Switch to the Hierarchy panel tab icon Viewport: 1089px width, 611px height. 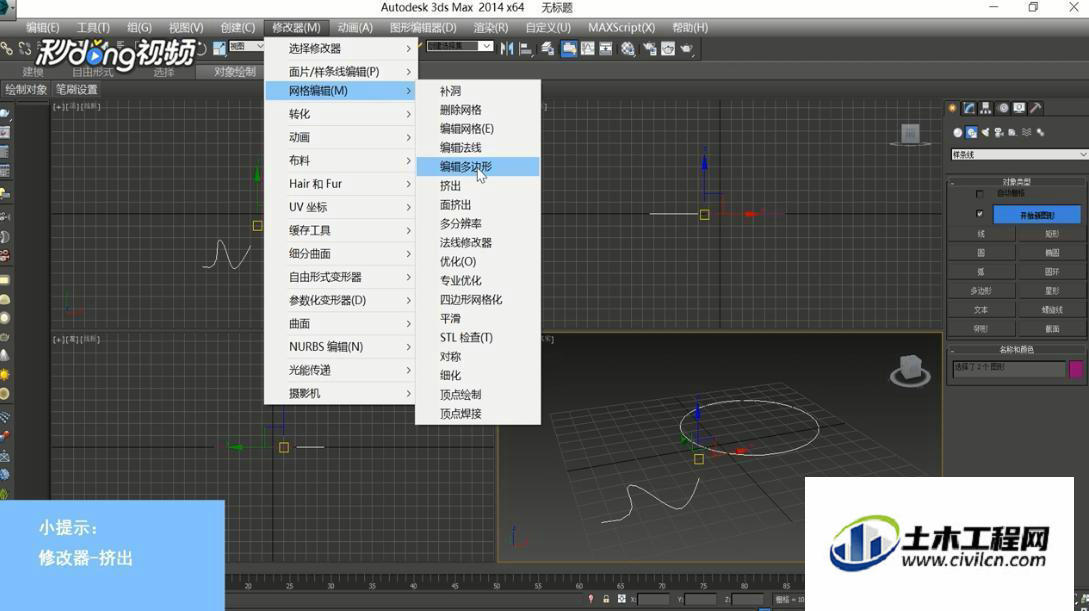[986, 108]
